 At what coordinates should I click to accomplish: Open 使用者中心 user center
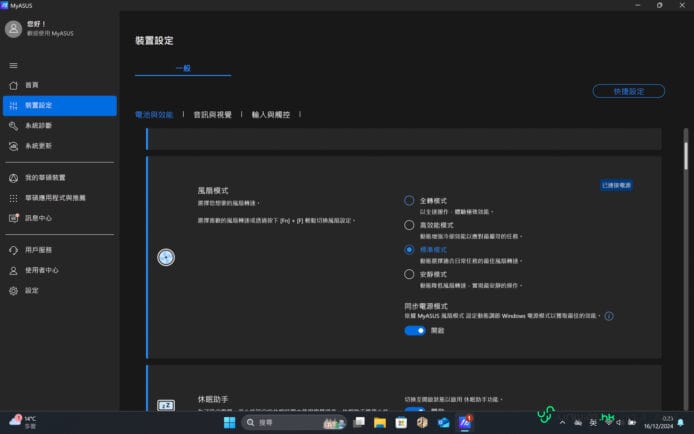click(x=41, y=270)
